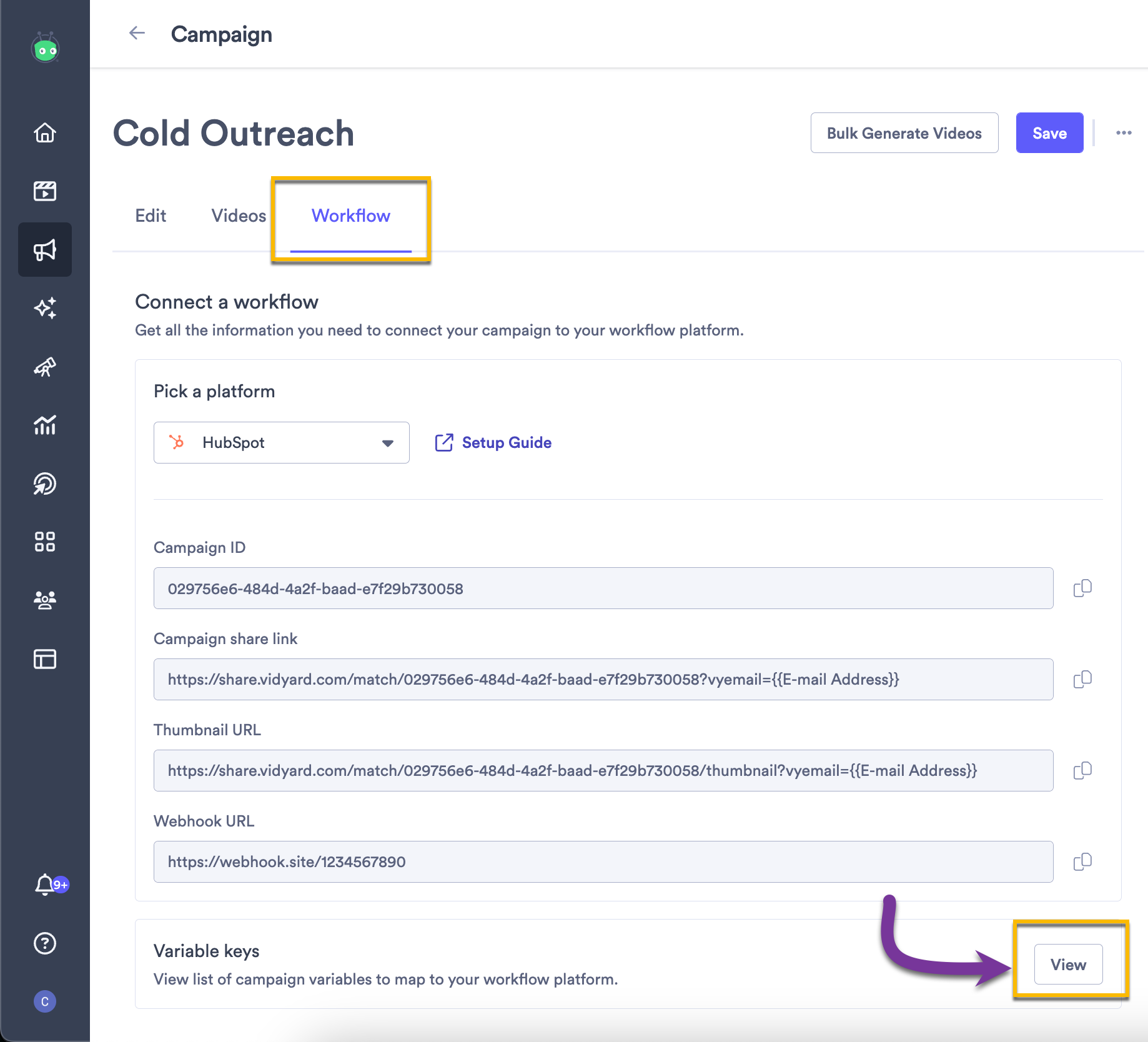Open the video library clapperboard icon
Viewport: 1148px width, 1042px height.
(45, 191)
